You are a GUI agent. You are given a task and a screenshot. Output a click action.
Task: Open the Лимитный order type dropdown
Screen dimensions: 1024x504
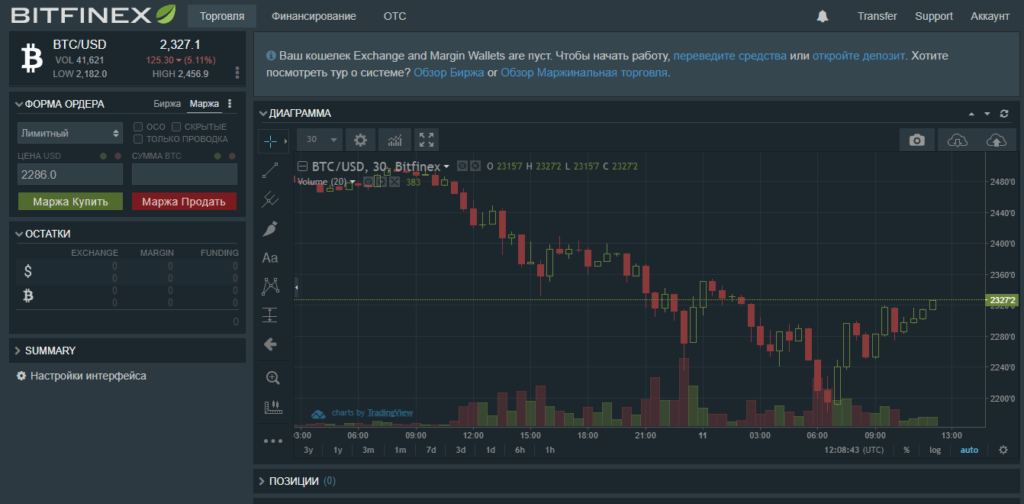tap(70, 133)
